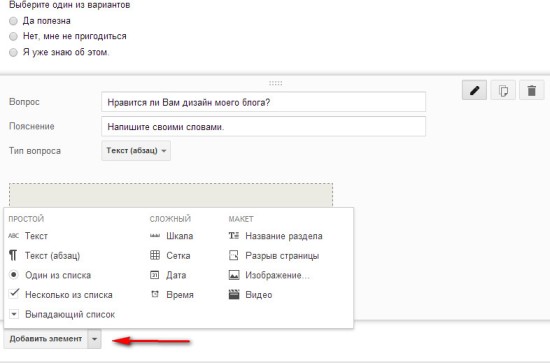This screenshot has width=550, height=363.
Task: Select the Да полезна radio option
Action: click(13, 21)
